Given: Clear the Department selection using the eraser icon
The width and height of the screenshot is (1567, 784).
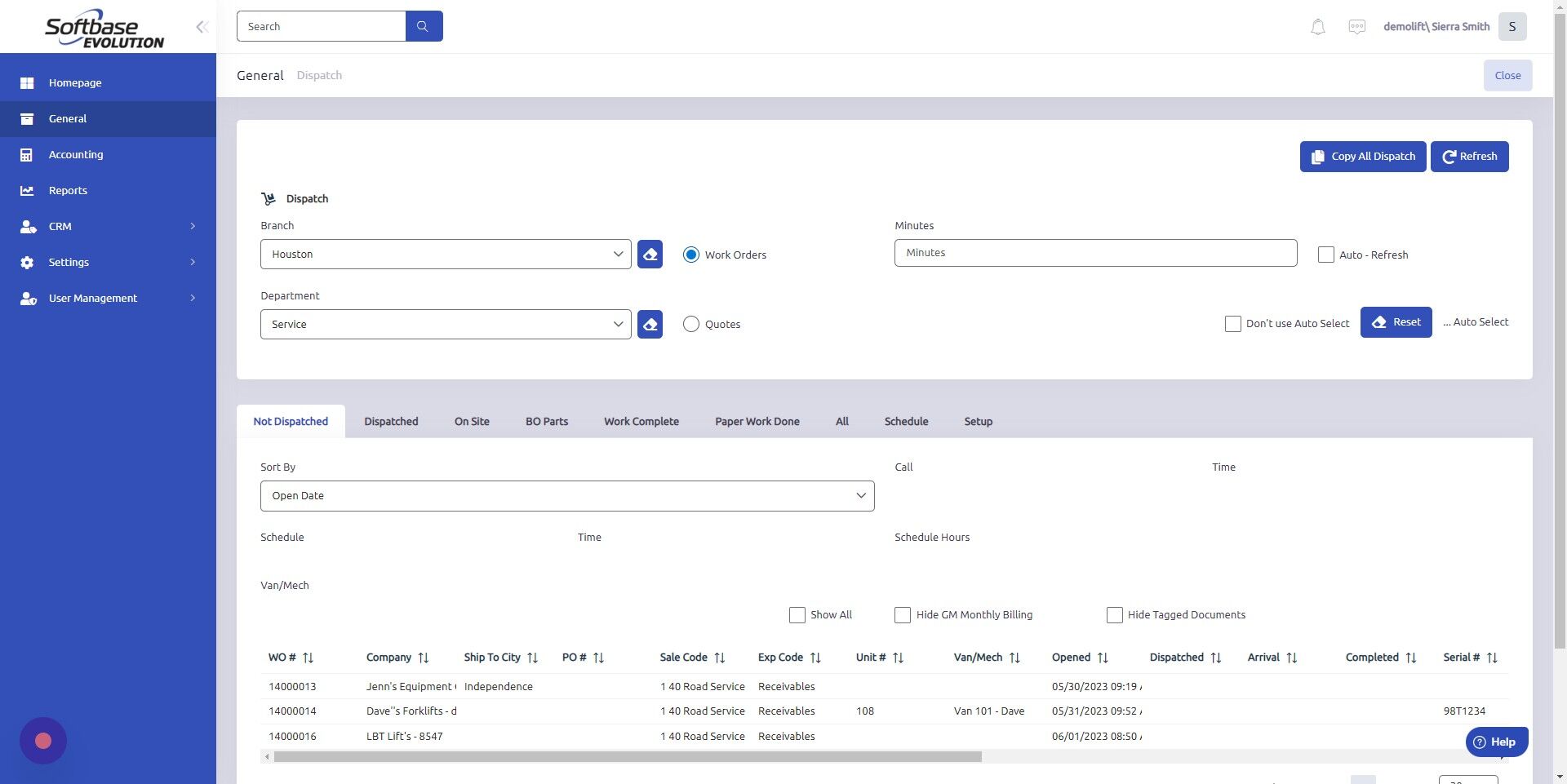Looking at the screenshot, I should click(649, 324).
